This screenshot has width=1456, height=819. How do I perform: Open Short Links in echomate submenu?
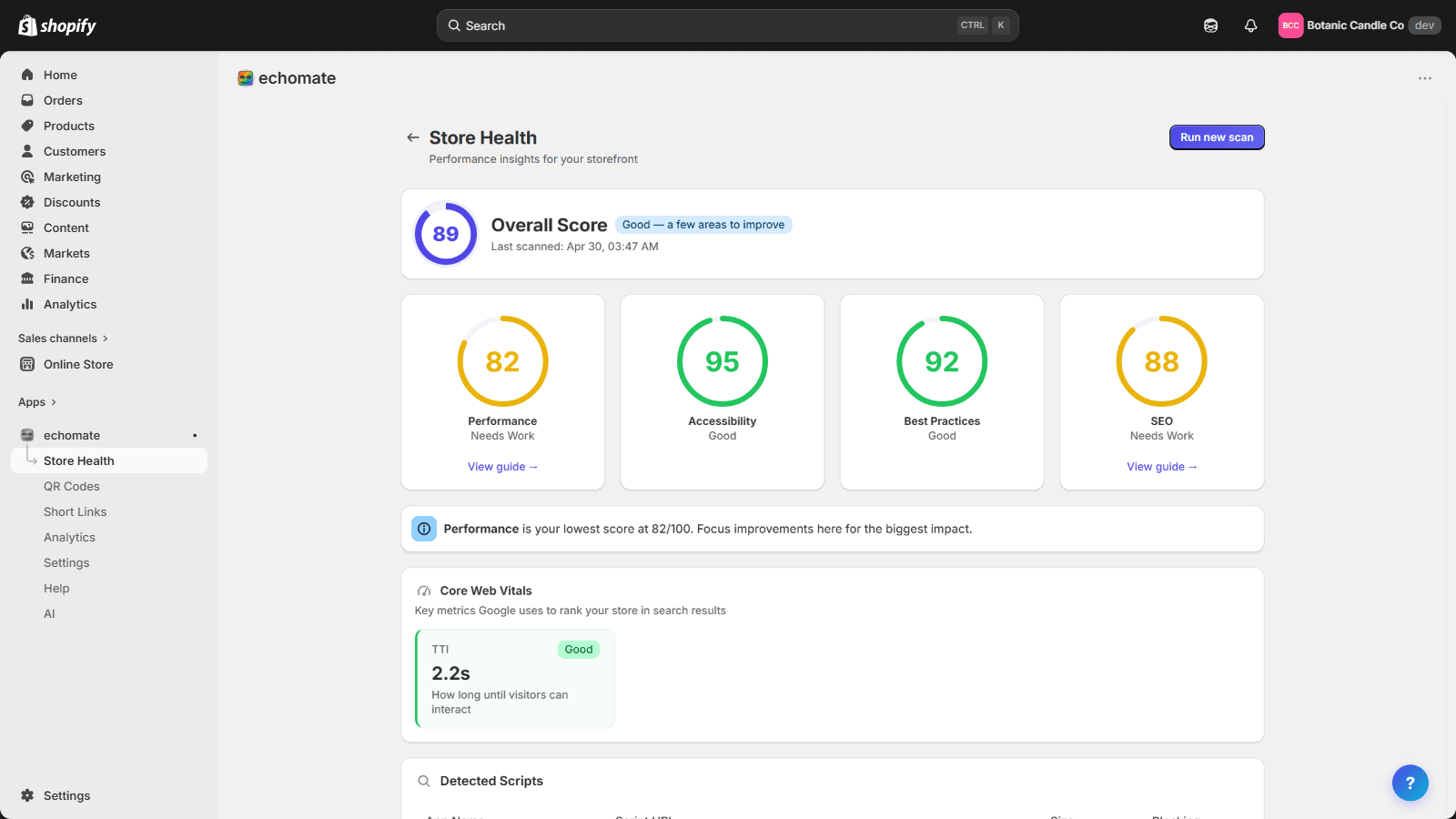pos(76,512)
